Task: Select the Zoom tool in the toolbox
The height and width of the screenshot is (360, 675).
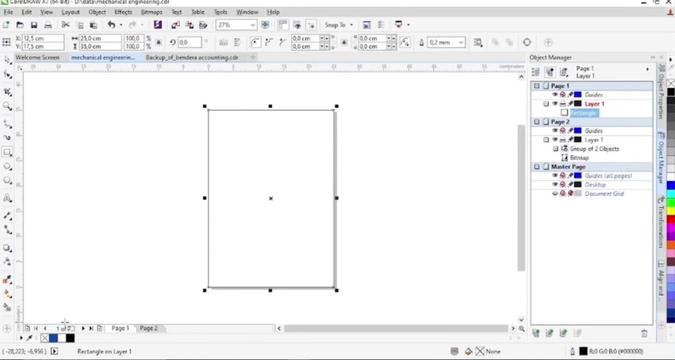Action: (x=7, y=106)
